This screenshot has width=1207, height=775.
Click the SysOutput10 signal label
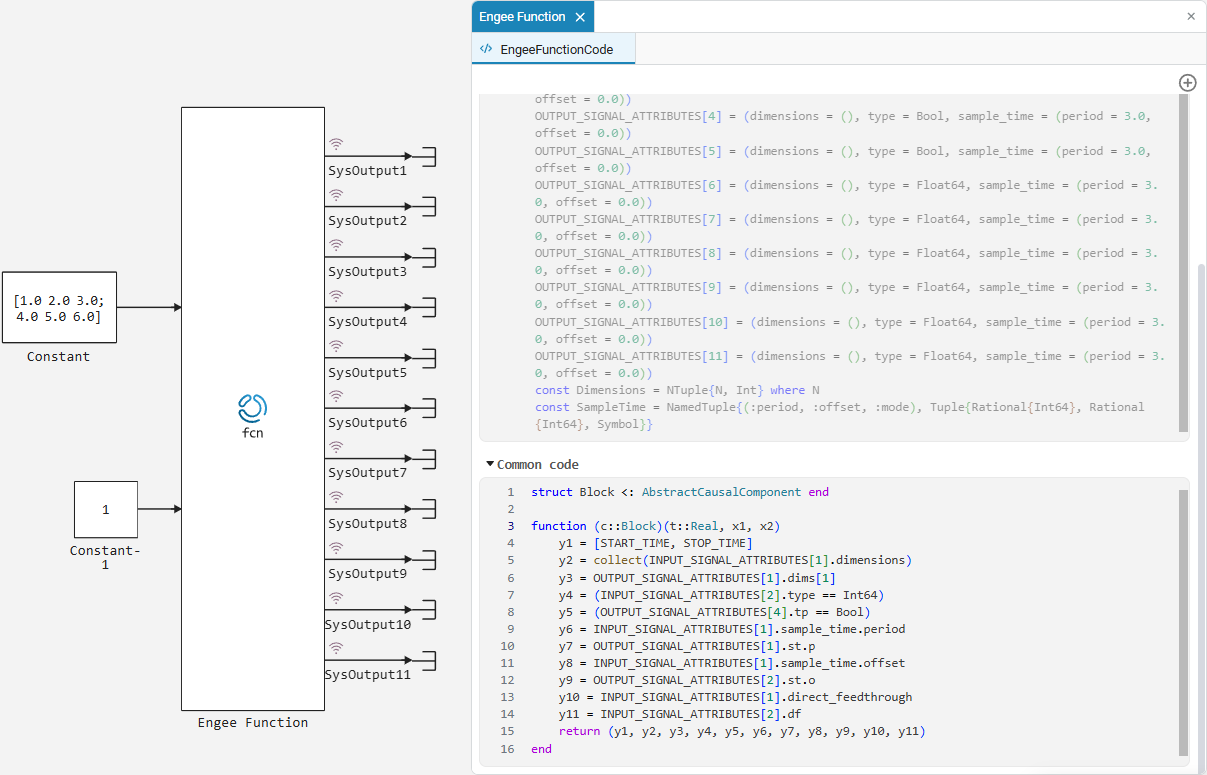pyautogui.click(x=368, y=625)
